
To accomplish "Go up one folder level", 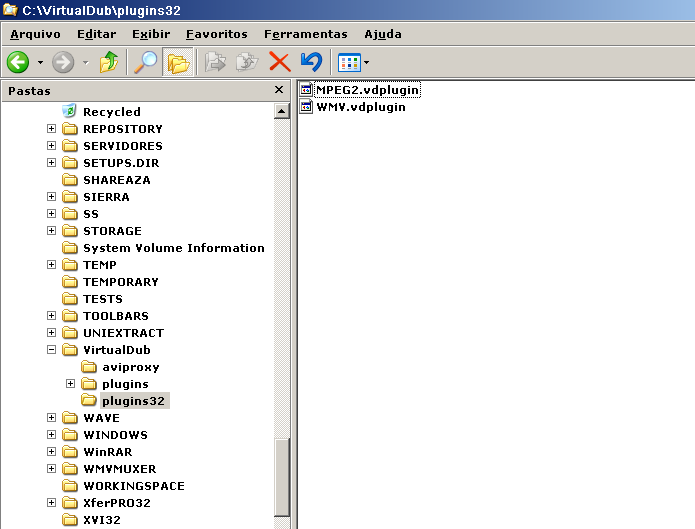I will click(109, 62).
